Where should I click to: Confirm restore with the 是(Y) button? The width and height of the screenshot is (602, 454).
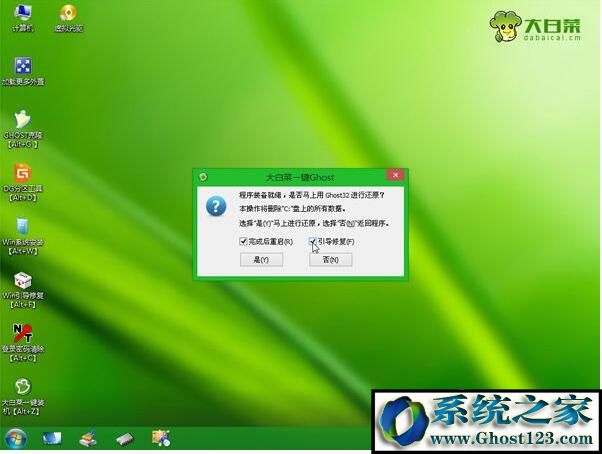pyautogui.click(x=261, y=260)
